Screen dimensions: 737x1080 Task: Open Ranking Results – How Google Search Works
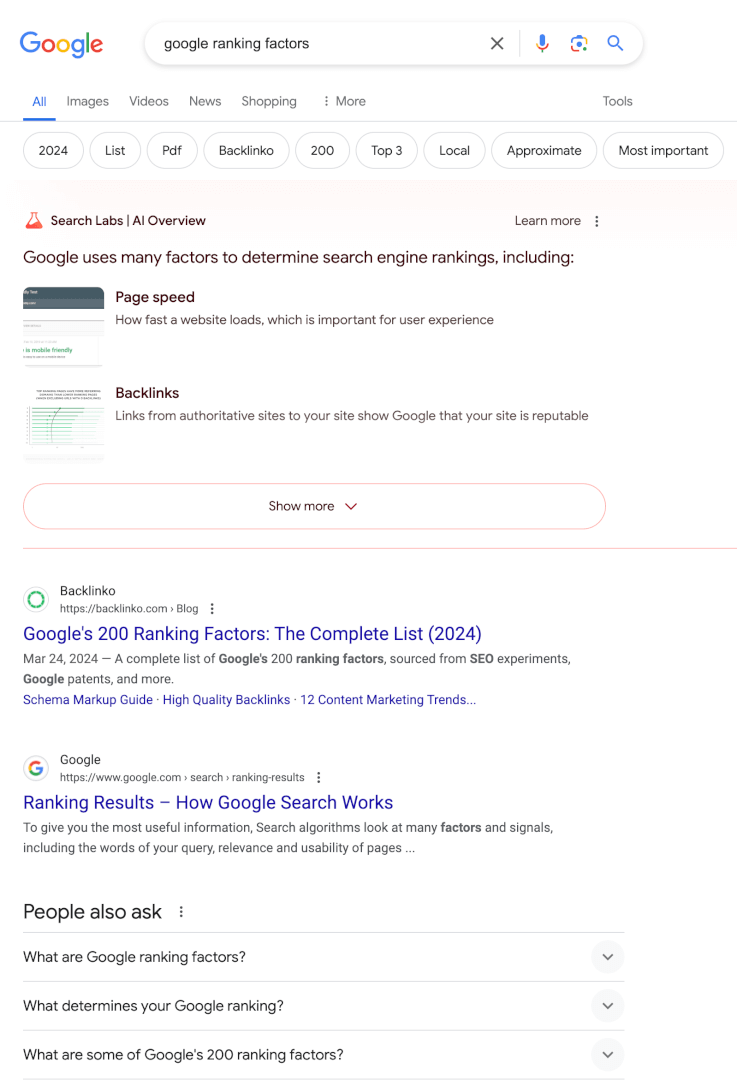[x=208, y=802]
